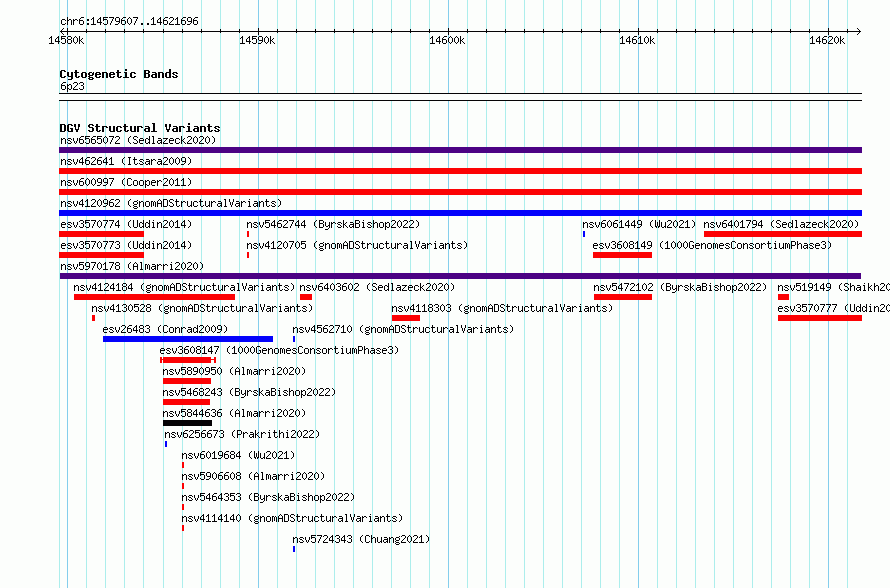Open nsv4120705 gnomAD variant label
The image size is (890, 588).
(x=357, y=245)
